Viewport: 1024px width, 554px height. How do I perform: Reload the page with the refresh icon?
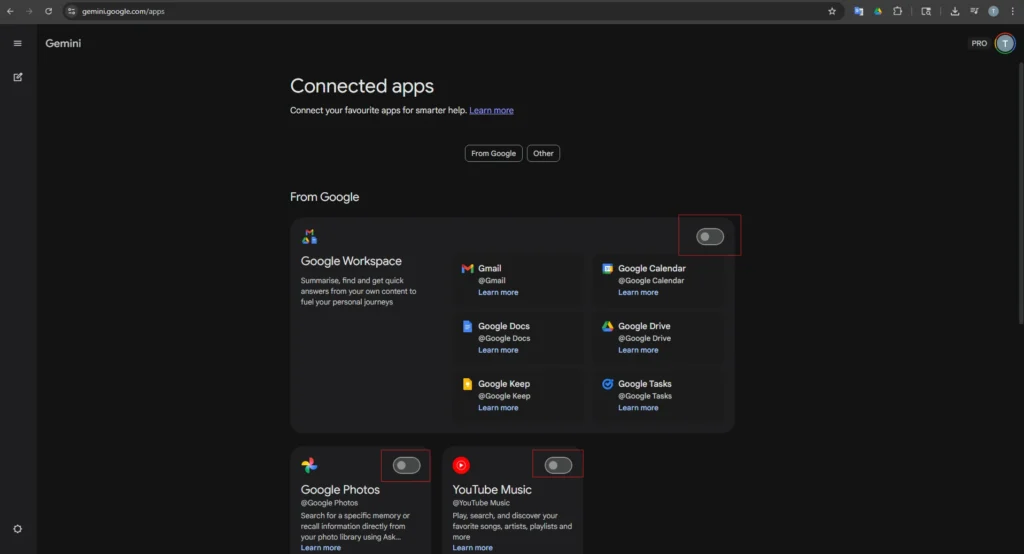coord(48,11)
